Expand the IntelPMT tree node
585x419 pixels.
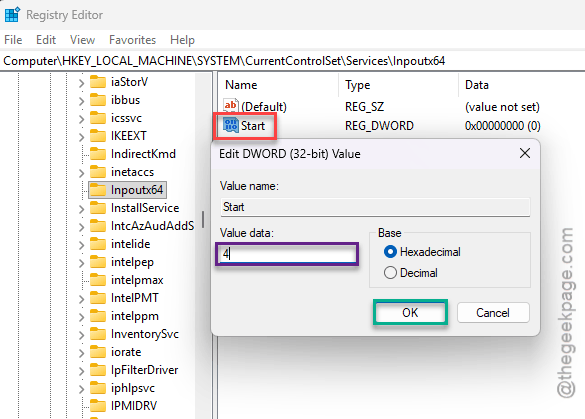[x=81, y=299]
